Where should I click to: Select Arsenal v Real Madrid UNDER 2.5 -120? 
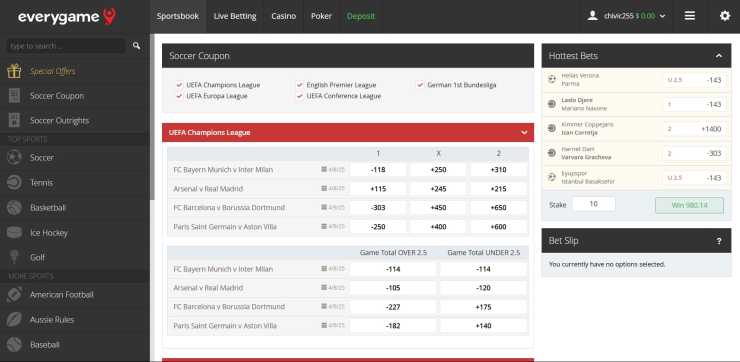[x=484, y=288]
